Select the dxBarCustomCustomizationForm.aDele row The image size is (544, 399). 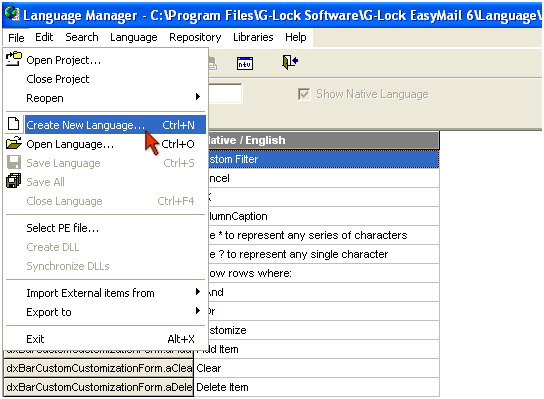click(x=99, y=387)
